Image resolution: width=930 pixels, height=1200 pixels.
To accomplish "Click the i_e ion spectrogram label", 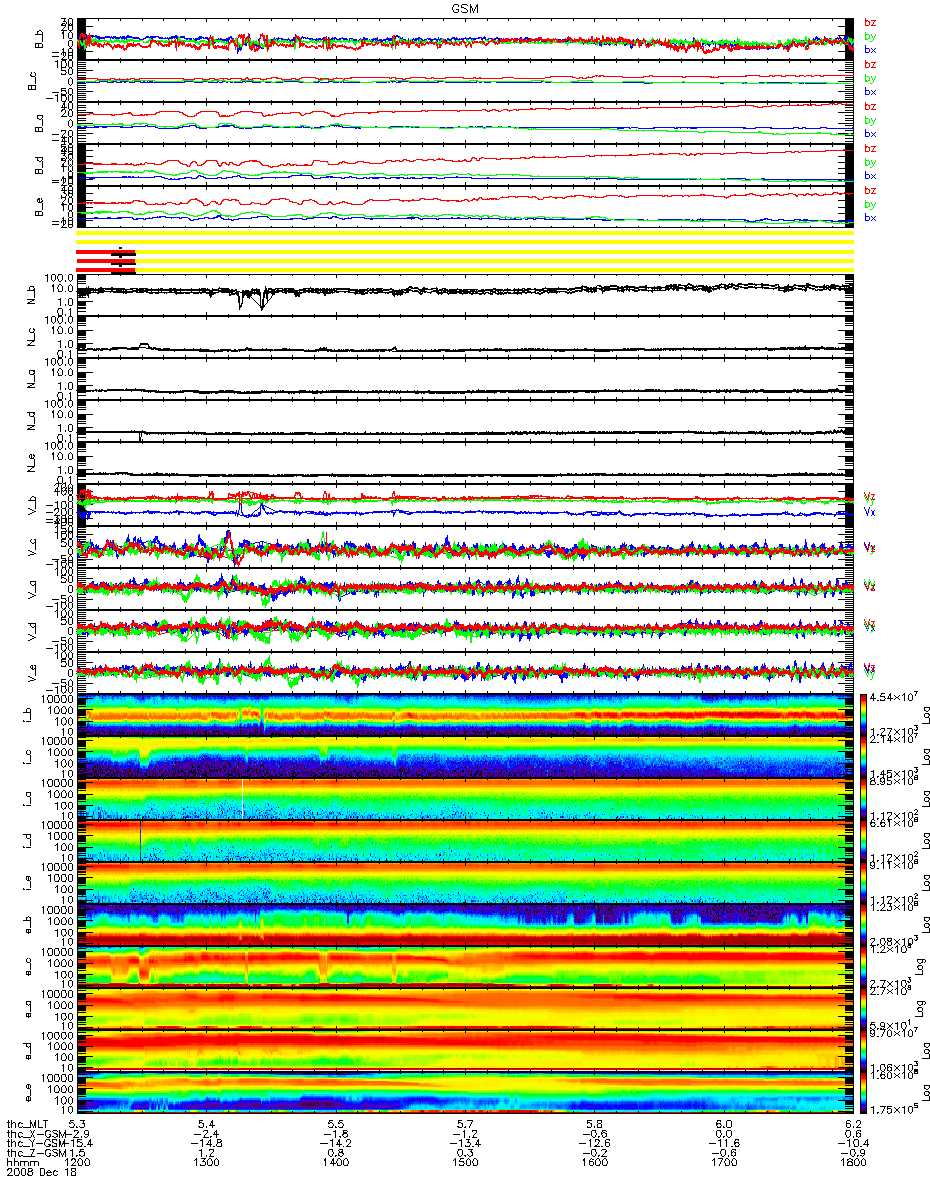I will pyautogui.click(x=28, y=882).
